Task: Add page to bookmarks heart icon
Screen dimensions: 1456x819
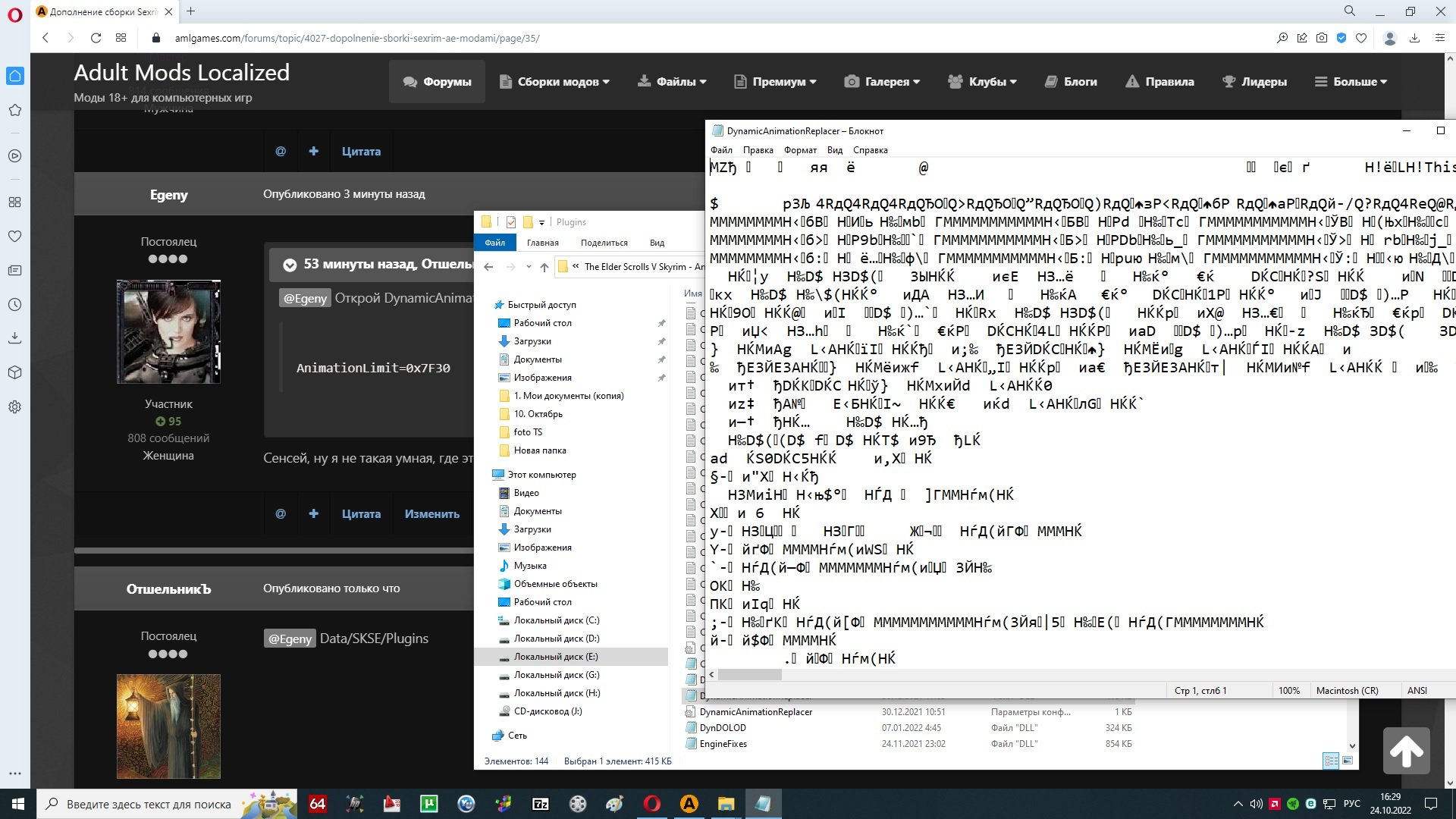Action: pos(1361,38)
